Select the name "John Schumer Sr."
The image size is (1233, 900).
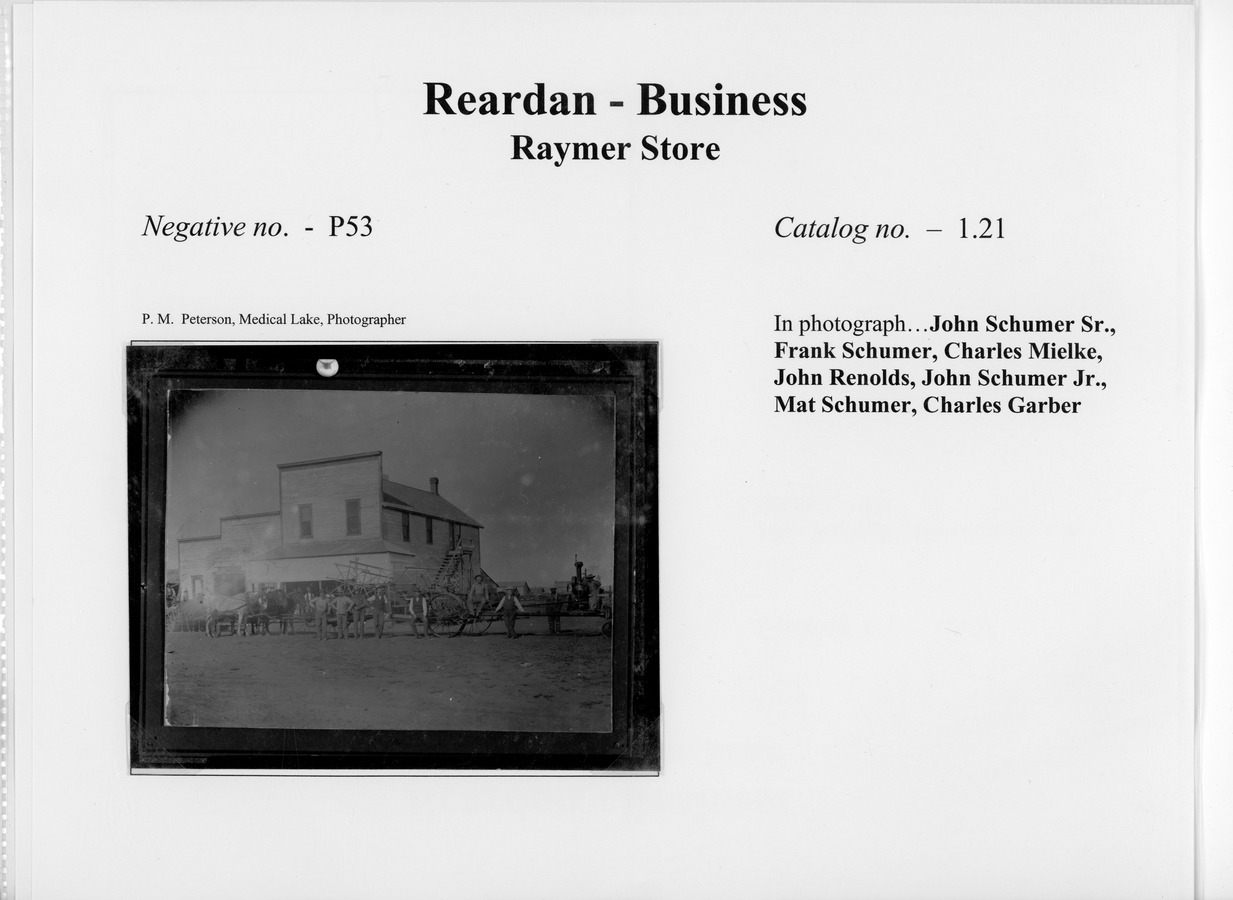(x=1022, y=325)
